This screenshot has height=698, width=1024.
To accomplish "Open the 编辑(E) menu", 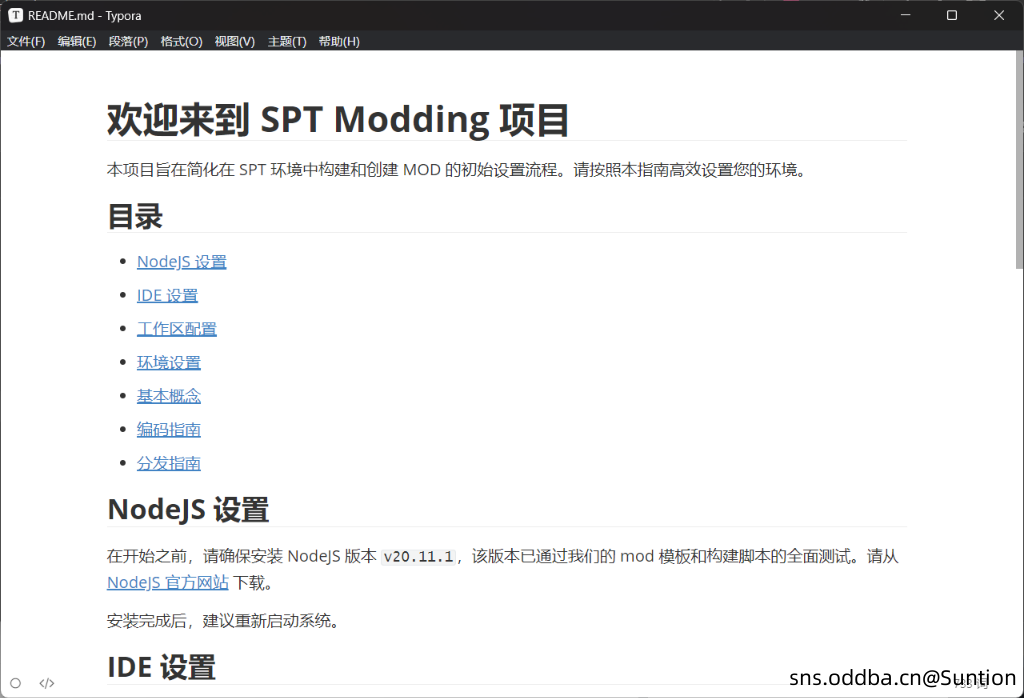I will click(x=77, y=41).
